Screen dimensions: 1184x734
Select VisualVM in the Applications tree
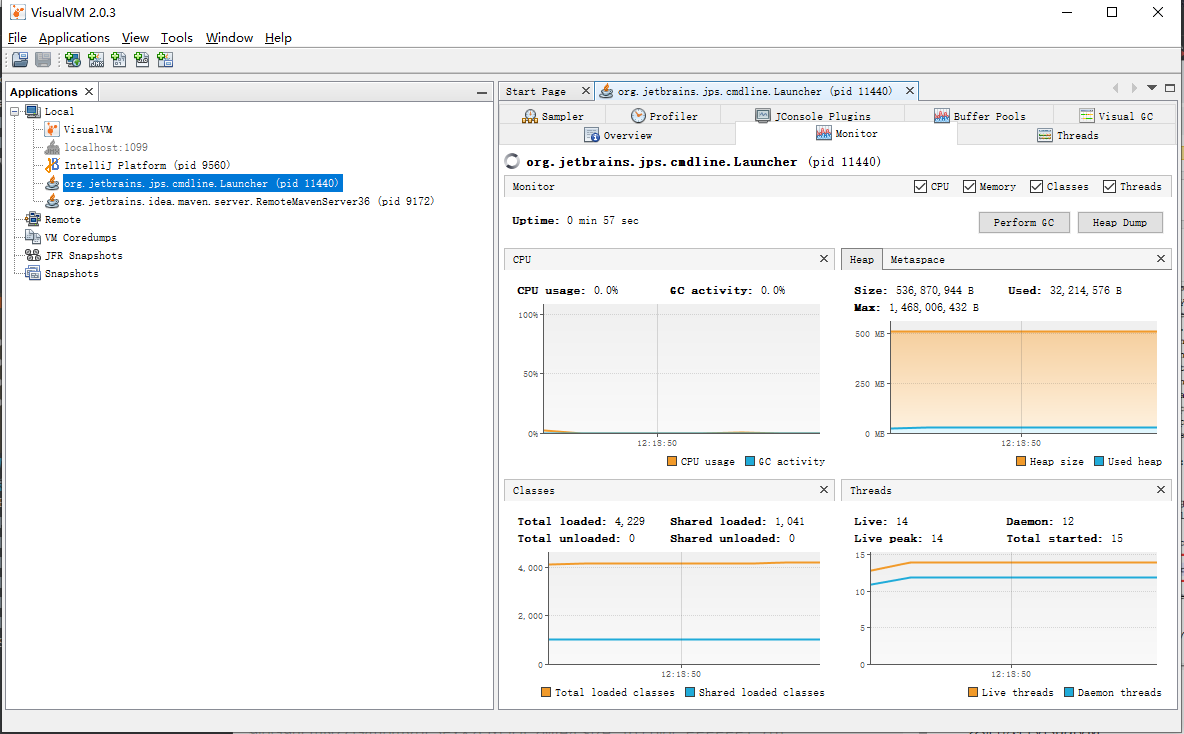(88, 129)
